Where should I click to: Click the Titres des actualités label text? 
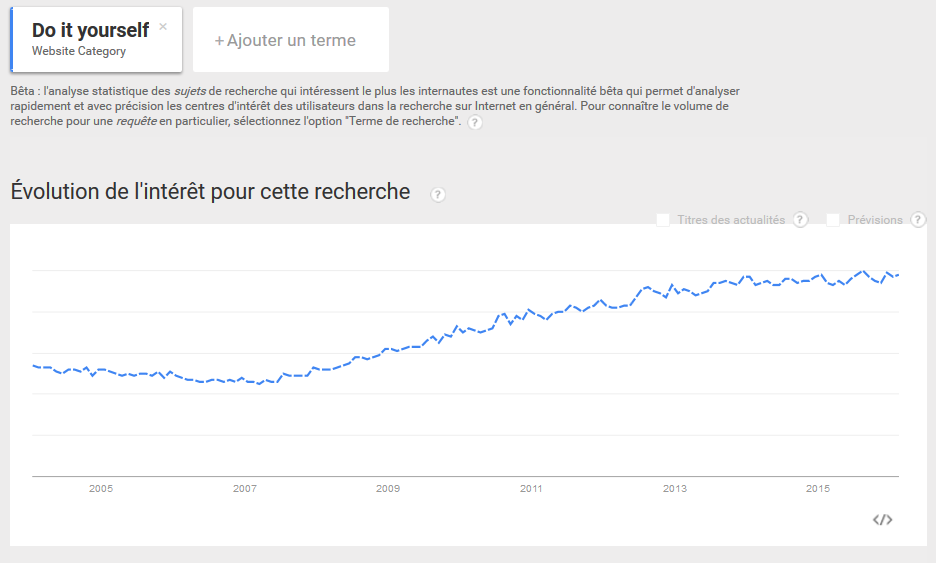click(731, 220)
